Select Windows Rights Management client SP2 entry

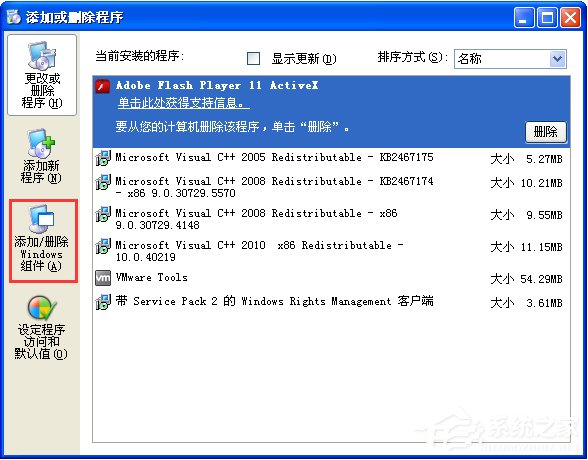pyautogui.click(x=332, y=302)
